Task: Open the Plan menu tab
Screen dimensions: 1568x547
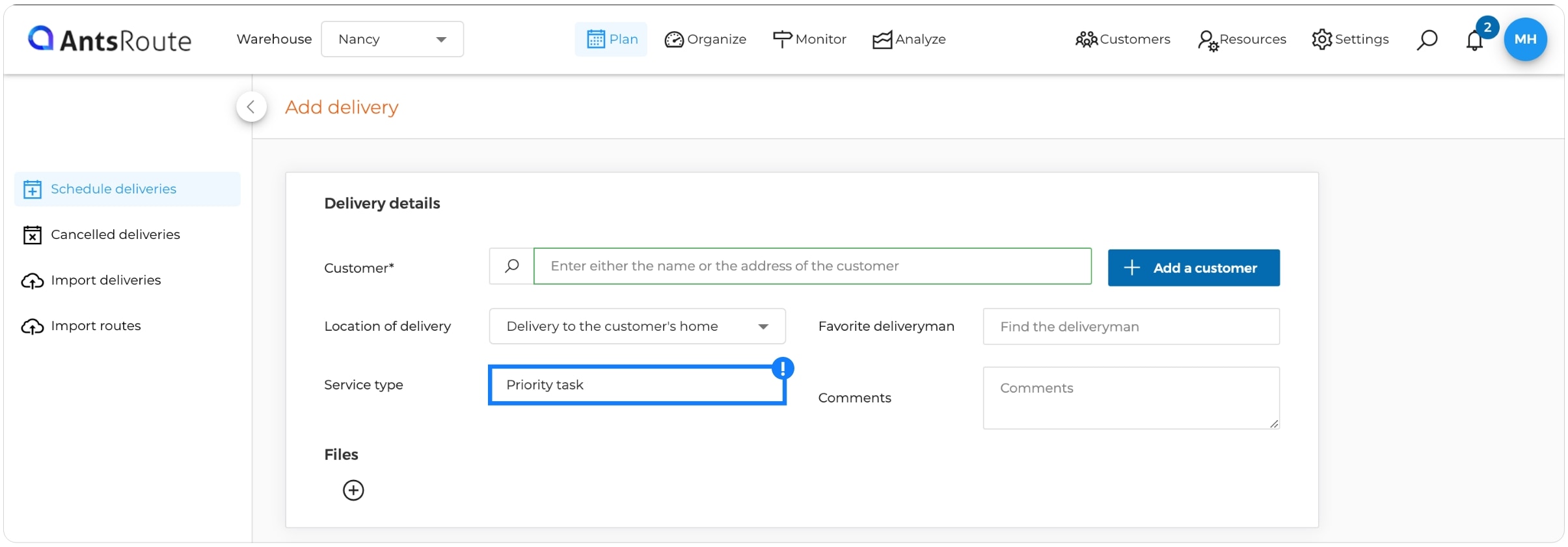Action: tap(611, 39)
